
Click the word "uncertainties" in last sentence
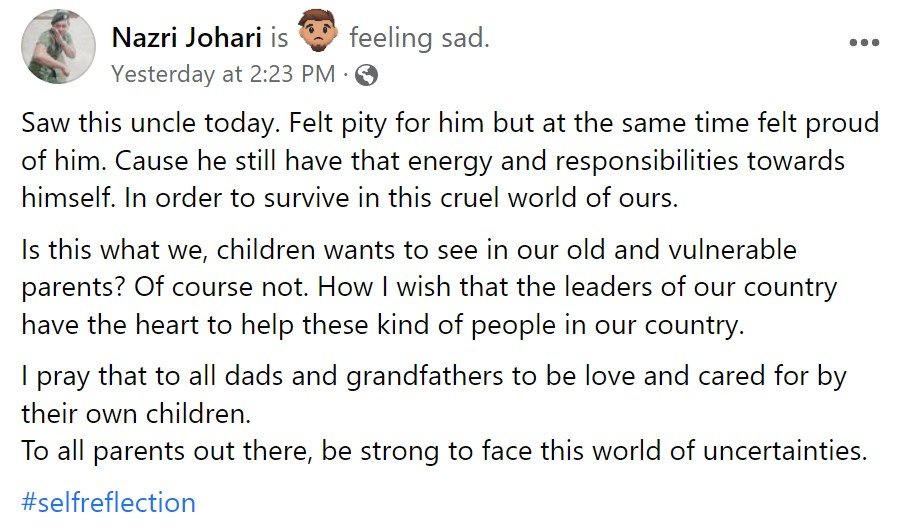coord(768,450)
